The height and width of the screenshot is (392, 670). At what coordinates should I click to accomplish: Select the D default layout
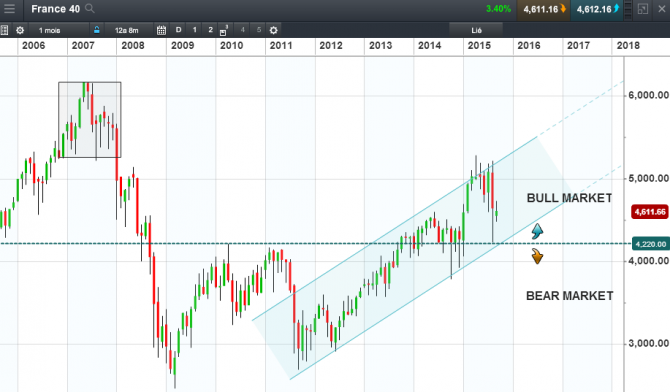[178, 30]
